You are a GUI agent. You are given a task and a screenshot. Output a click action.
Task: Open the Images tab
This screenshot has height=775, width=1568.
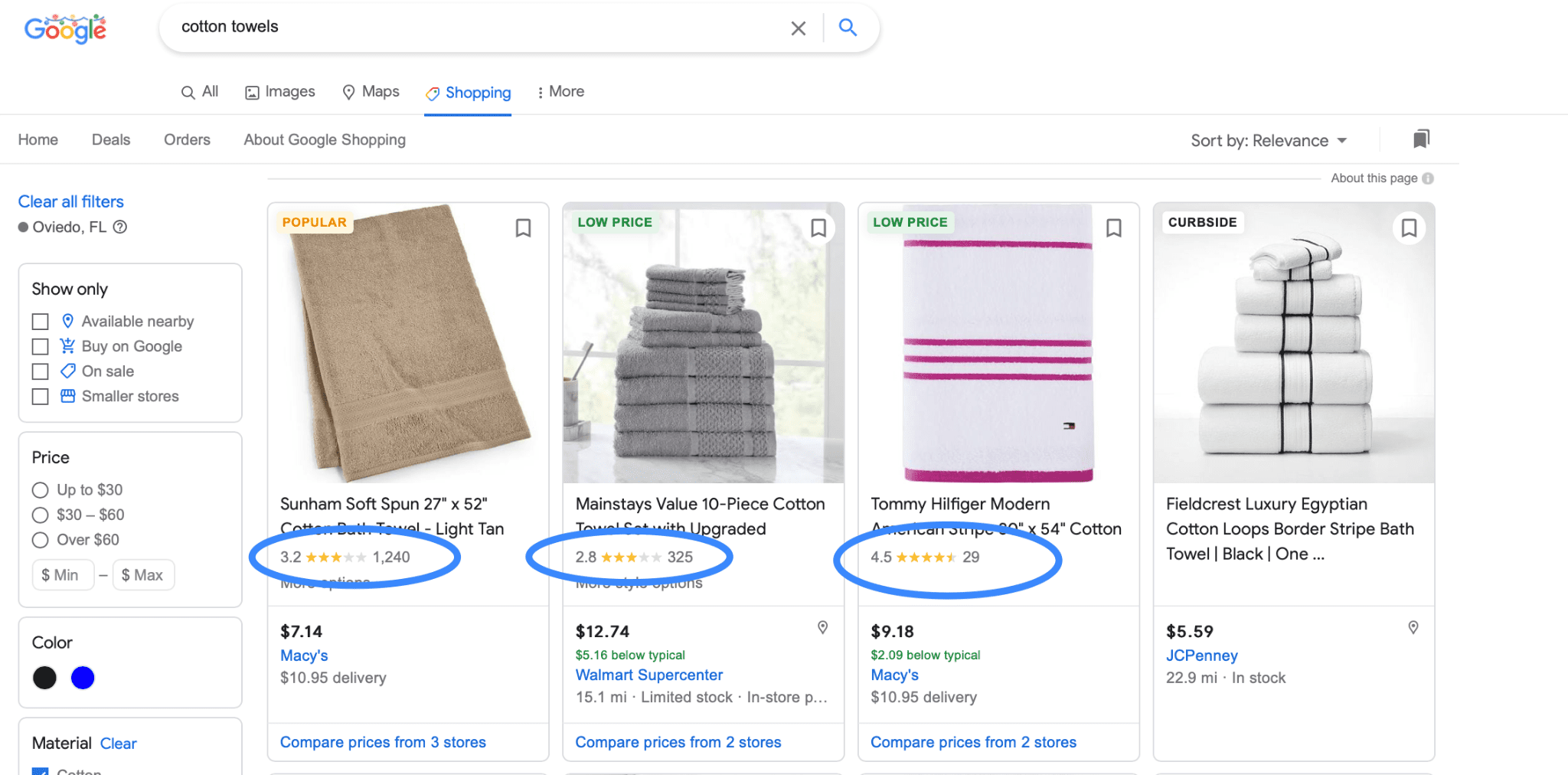(279, 92)
